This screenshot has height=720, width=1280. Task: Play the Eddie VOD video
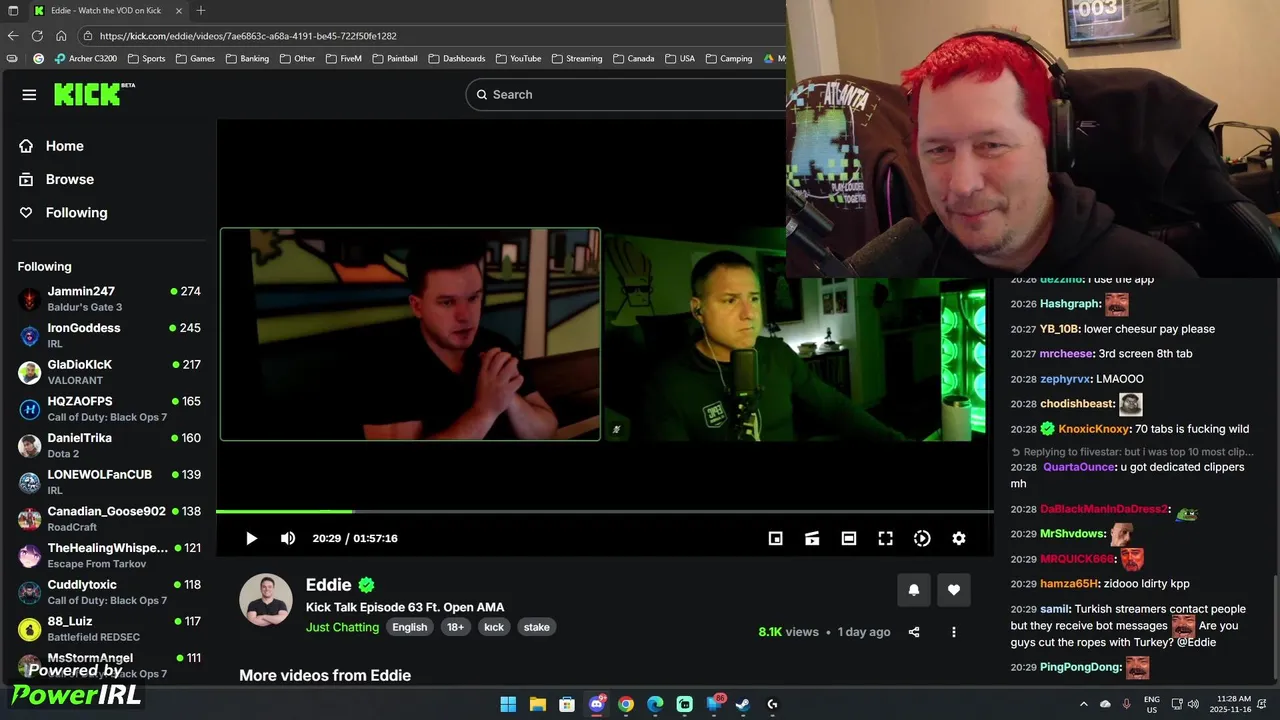251,538
